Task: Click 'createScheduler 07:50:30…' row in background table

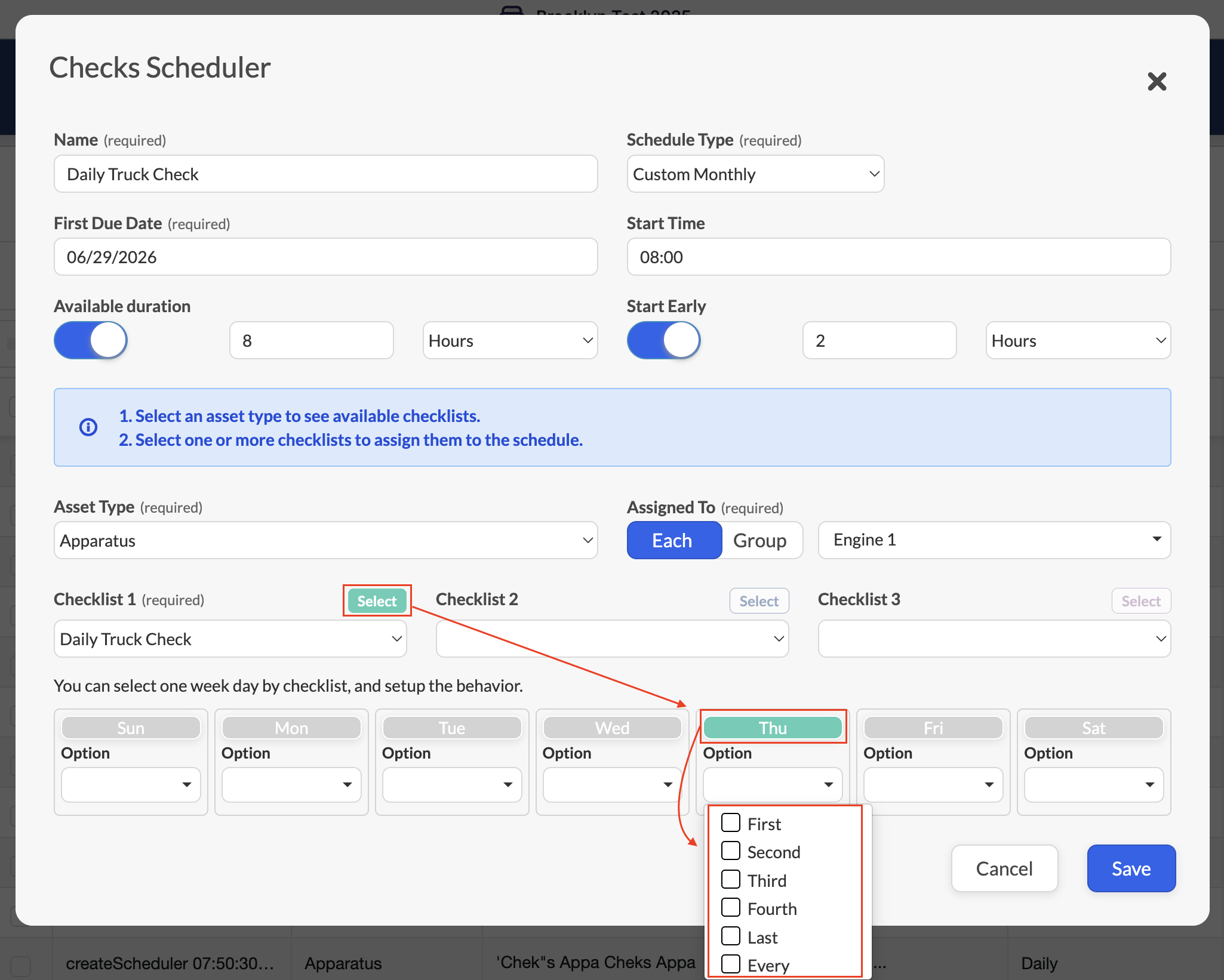Action: [x=170, y=963]
